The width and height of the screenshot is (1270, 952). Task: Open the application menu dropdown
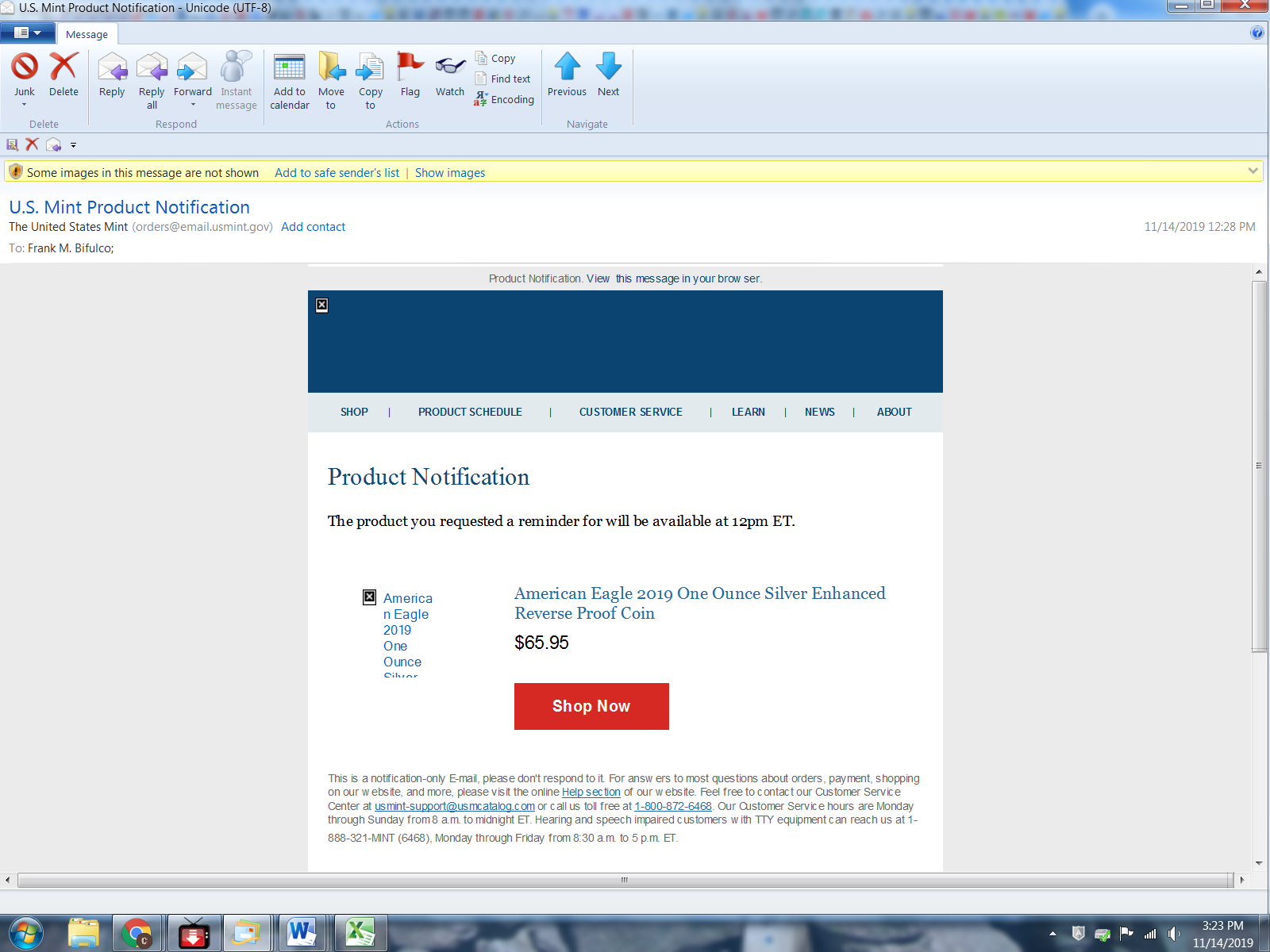click(x=28, y=33)
